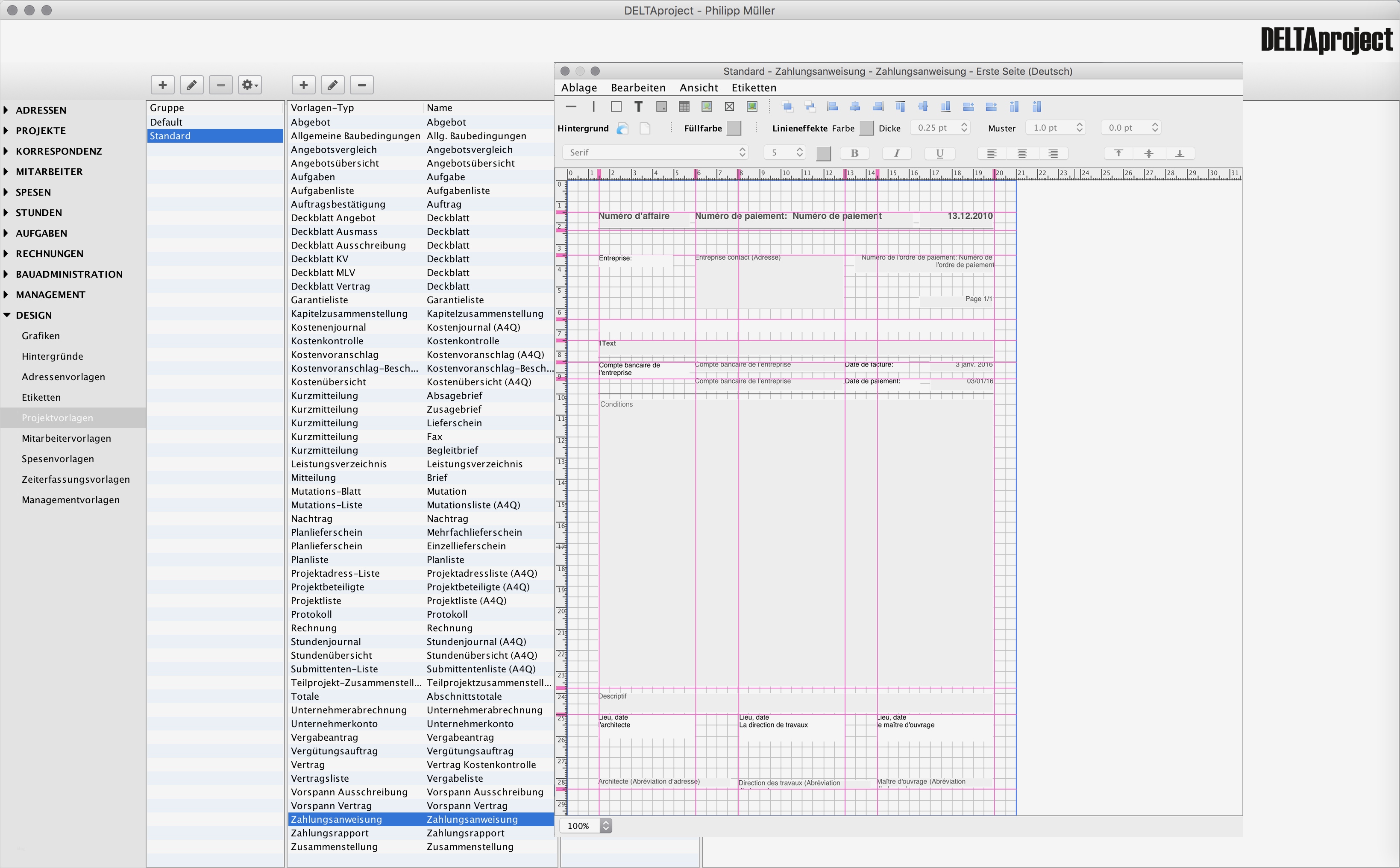Click plus button above Vorlagen-Typ list
Viewport: 1400px width, 868px height.
tap(304, 85)
